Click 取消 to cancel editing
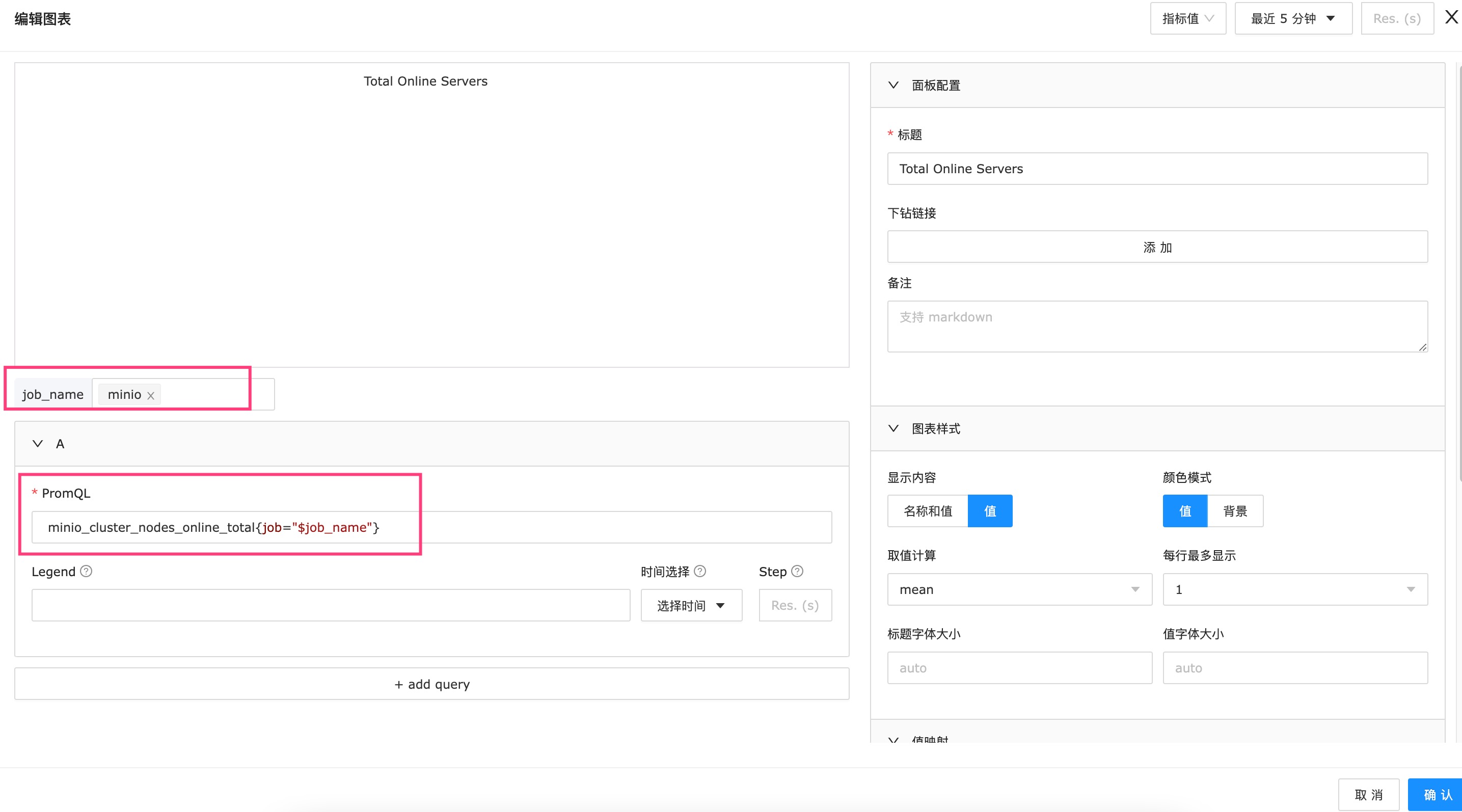Image resolution: width=1462 pixels, height=812 pixels. (1368, 795)
